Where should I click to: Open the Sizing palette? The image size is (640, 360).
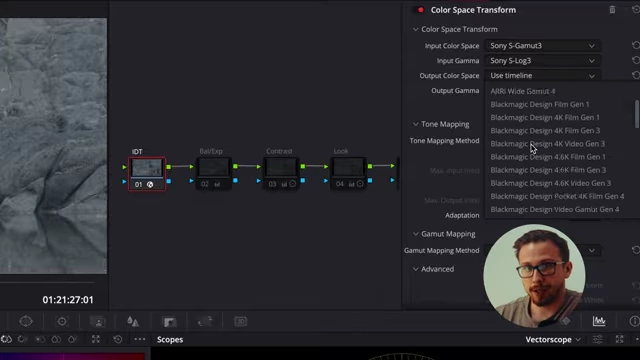click(x=205, y=322)
